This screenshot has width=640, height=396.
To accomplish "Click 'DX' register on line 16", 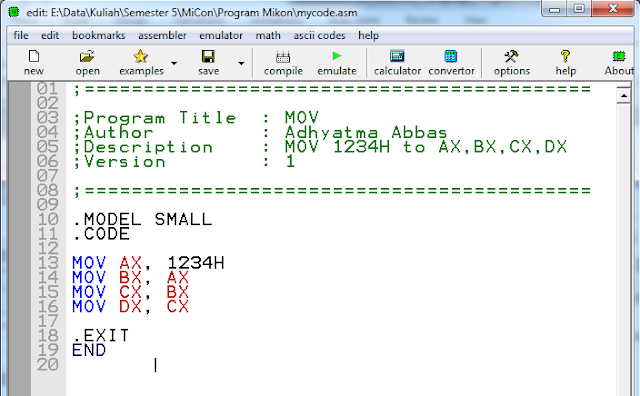I will coord(131,307).
